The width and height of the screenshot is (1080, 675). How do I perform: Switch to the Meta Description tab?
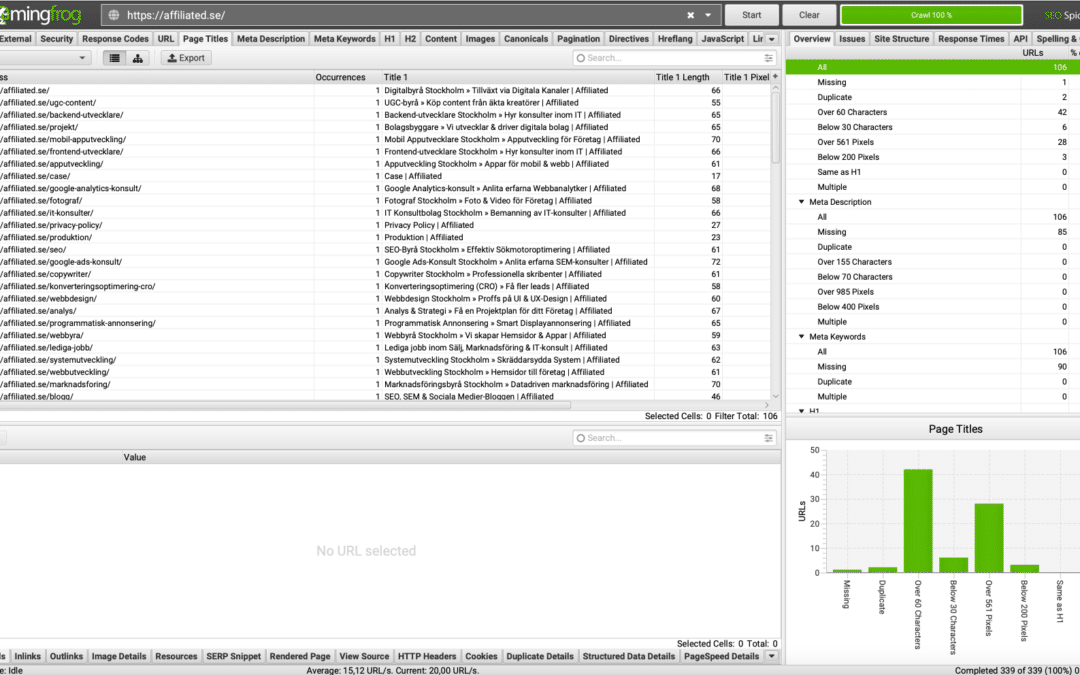[271, 39]
